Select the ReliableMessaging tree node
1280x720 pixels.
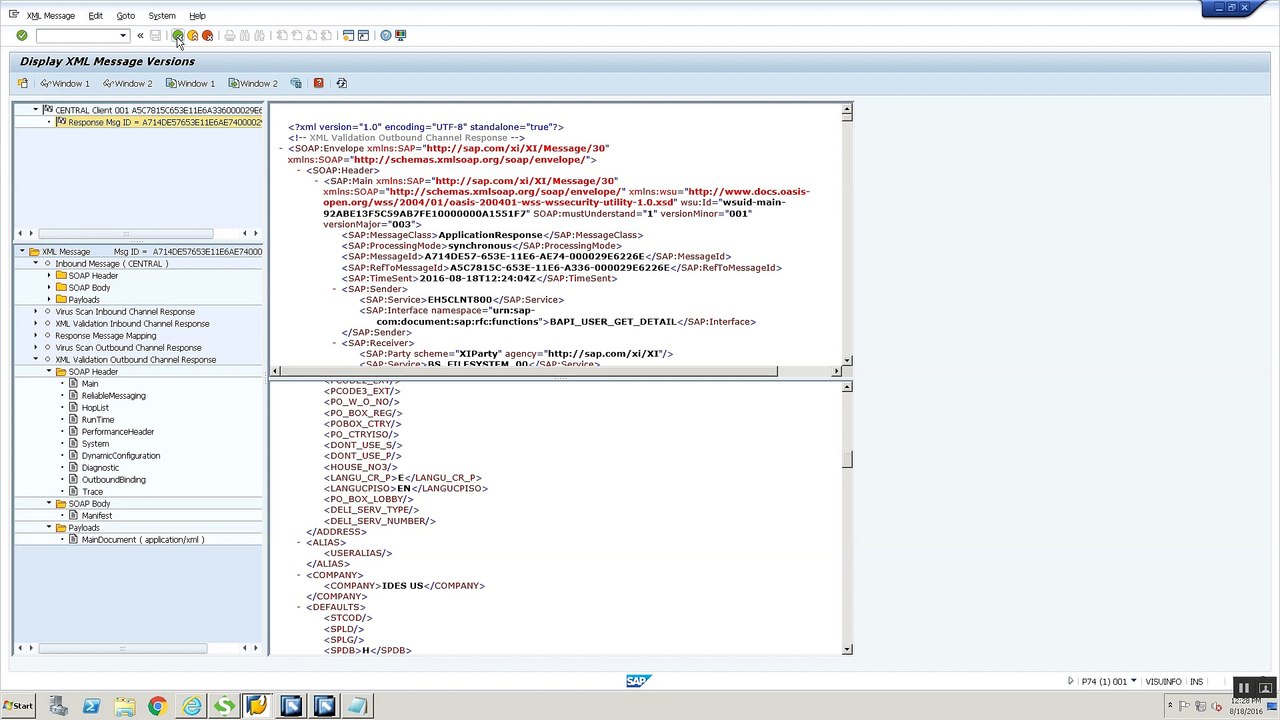[113, 396]
